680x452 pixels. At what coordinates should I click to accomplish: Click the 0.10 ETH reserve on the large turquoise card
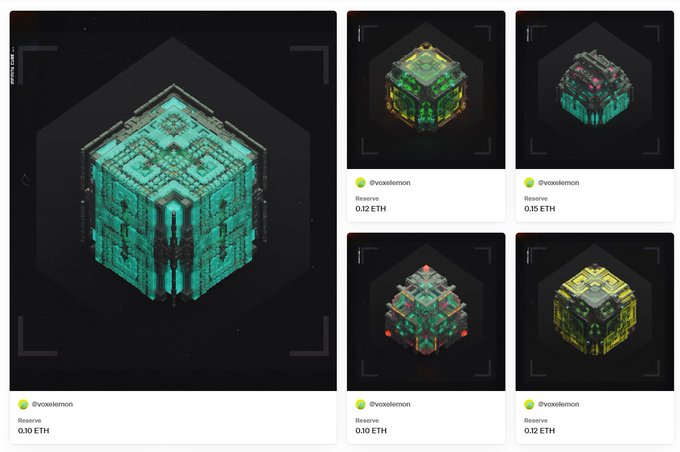[x=33, y=431]
